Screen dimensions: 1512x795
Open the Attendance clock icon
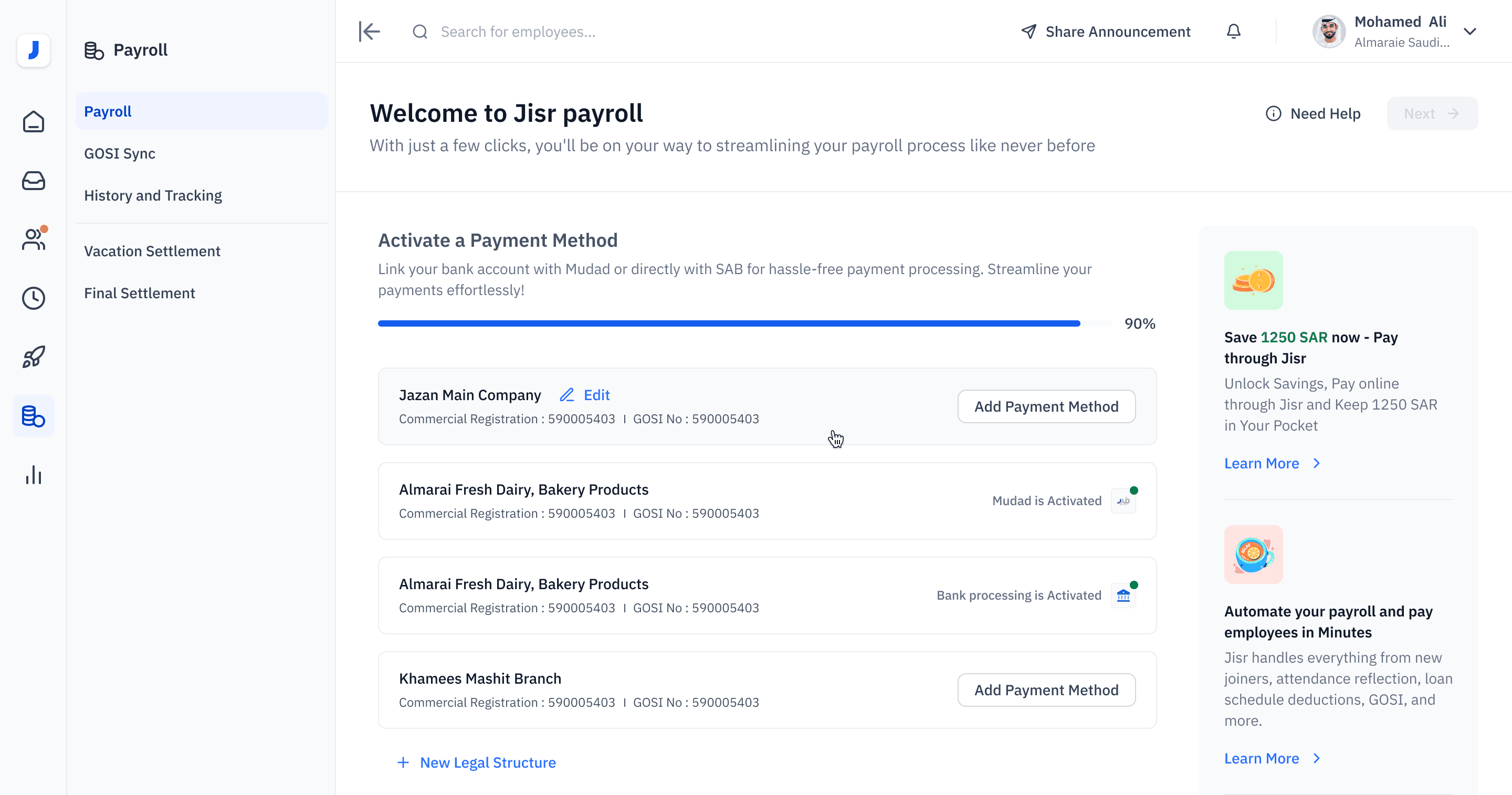(x=34, y=298)
